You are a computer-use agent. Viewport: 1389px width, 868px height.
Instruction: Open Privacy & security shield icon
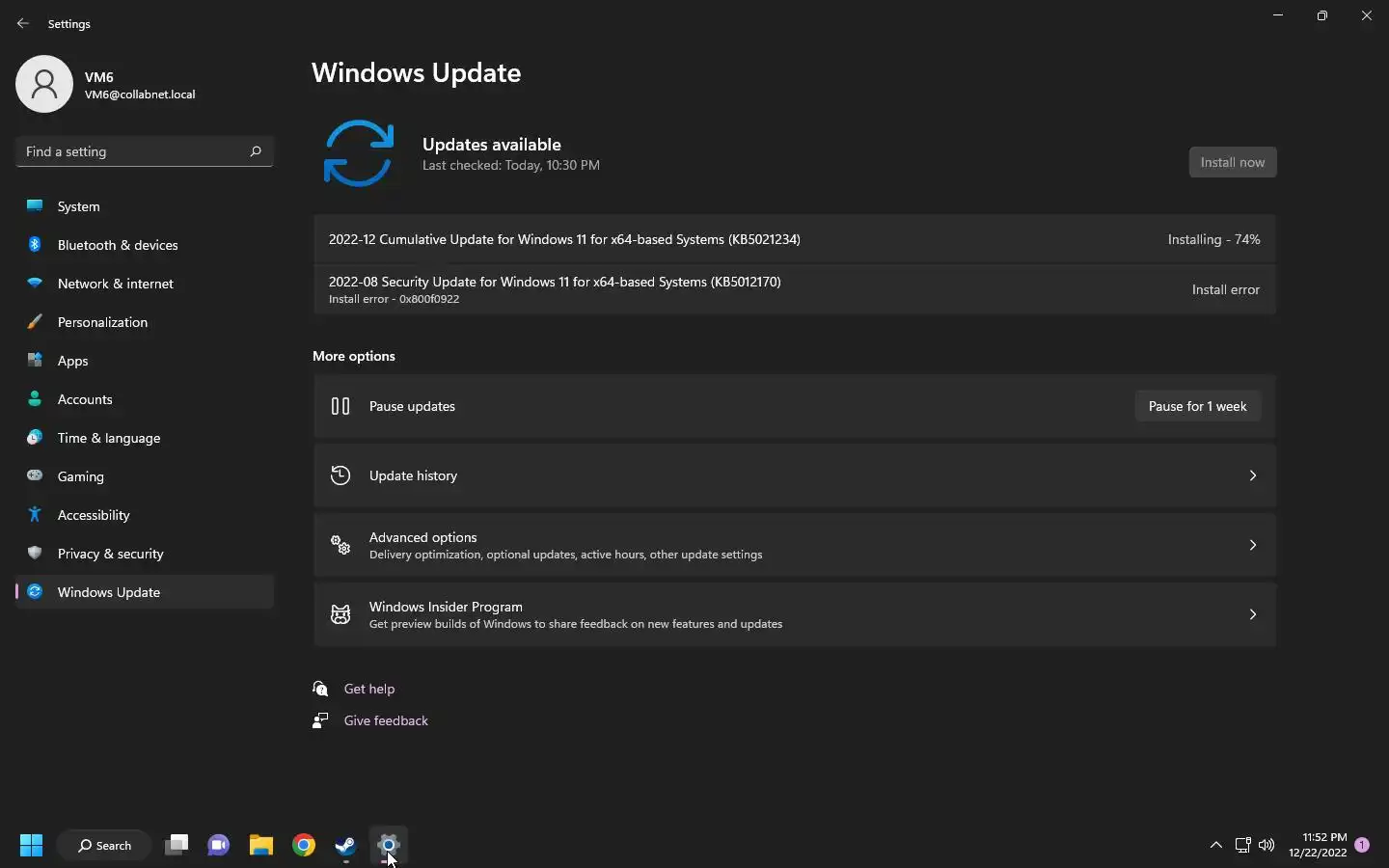click(35, 554)
